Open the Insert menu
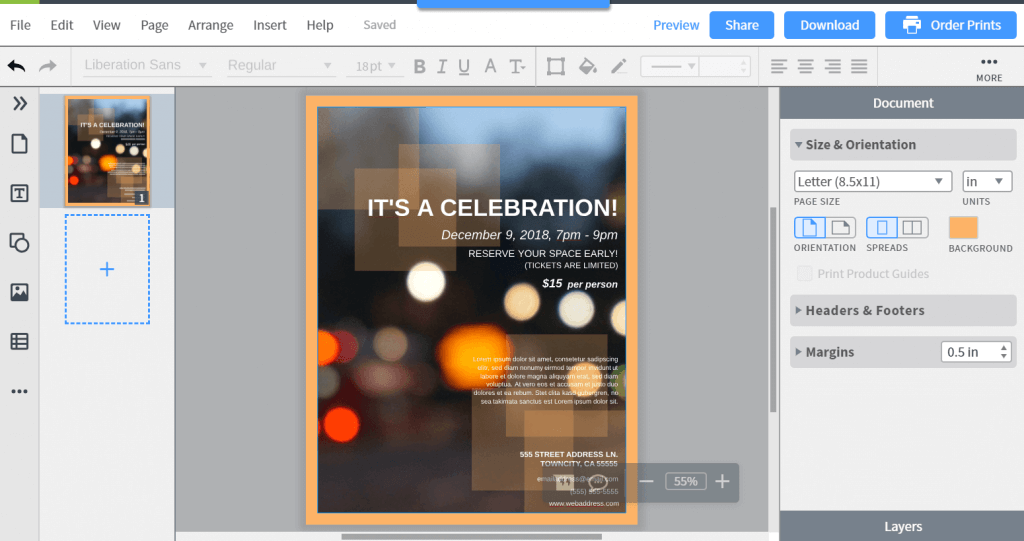 coord(270,25)
